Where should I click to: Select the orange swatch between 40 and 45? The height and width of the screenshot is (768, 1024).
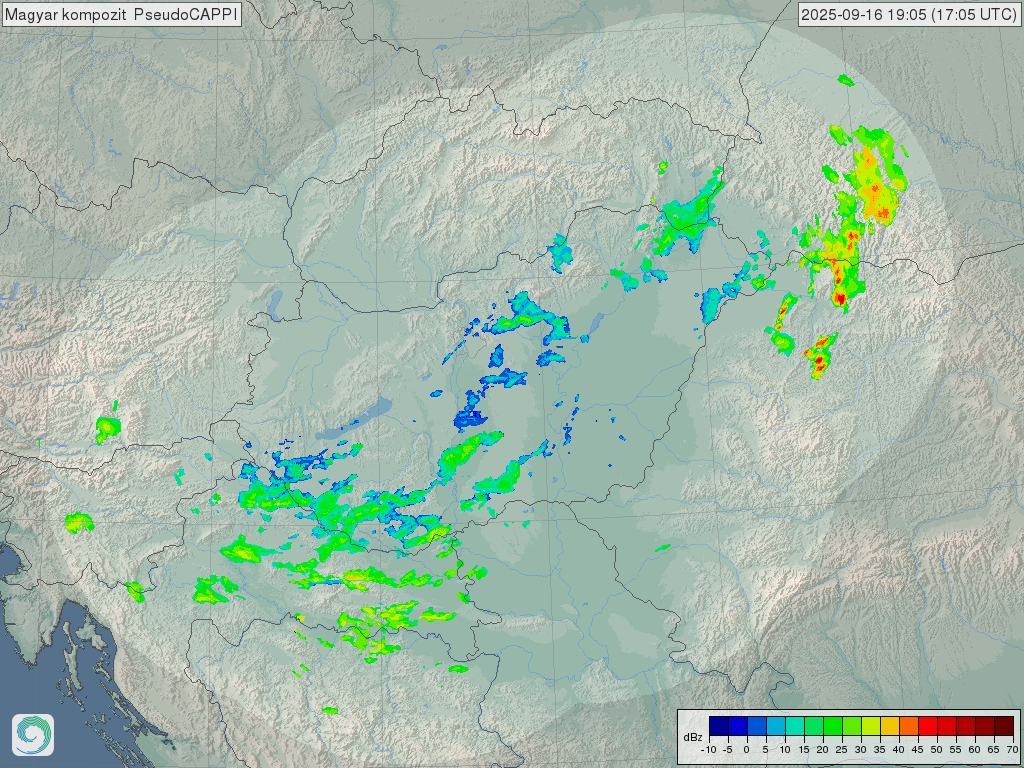pyautogui.click(x=908, y=726)
